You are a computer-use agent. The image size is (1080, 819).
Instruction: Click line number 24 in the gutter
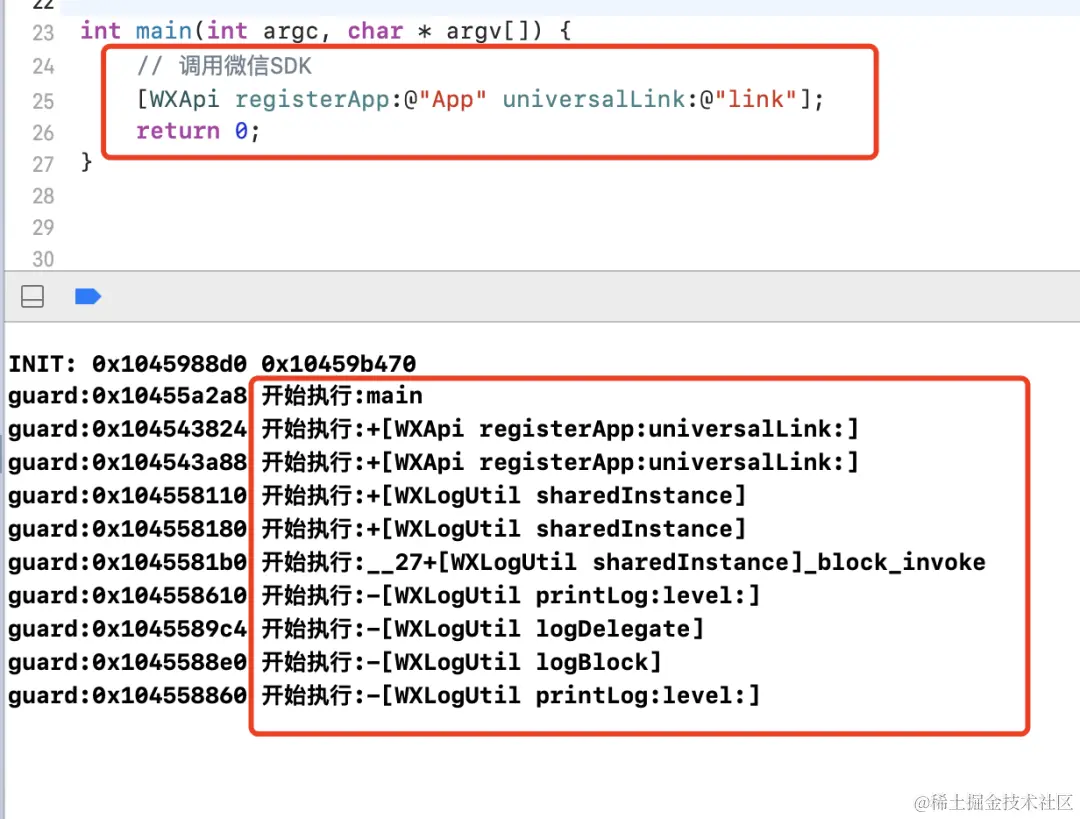(43, 66)
